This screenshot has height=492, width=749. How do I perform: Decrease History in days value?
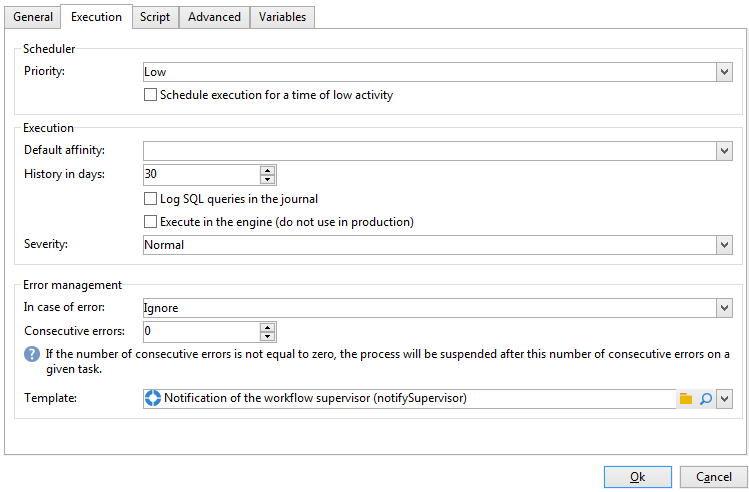(x=267, y=179)
